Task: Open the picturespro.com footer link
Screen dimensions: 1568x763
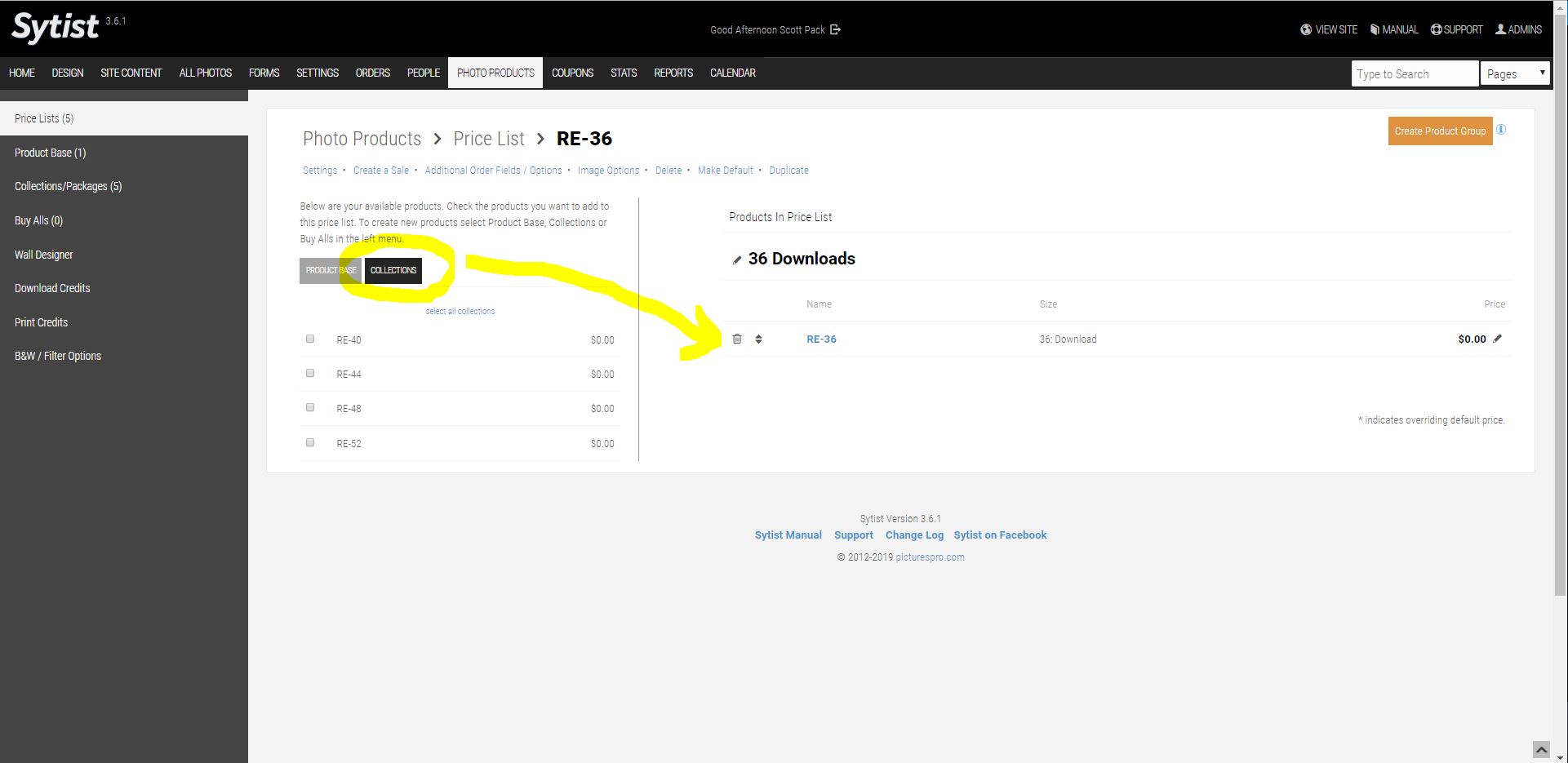Action: tap(930, 557)
